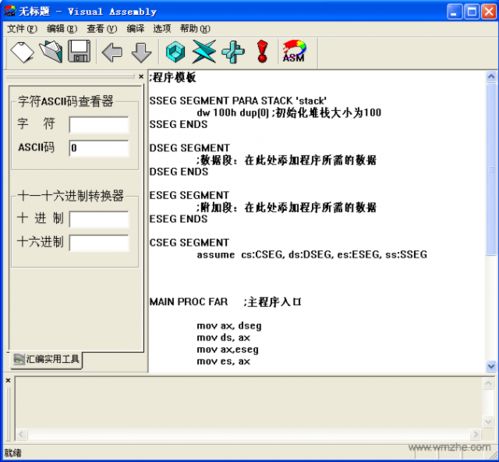Viewport: 499px width, 462px height.
Task: Close the left tools side panel
Action: [141, 77]
